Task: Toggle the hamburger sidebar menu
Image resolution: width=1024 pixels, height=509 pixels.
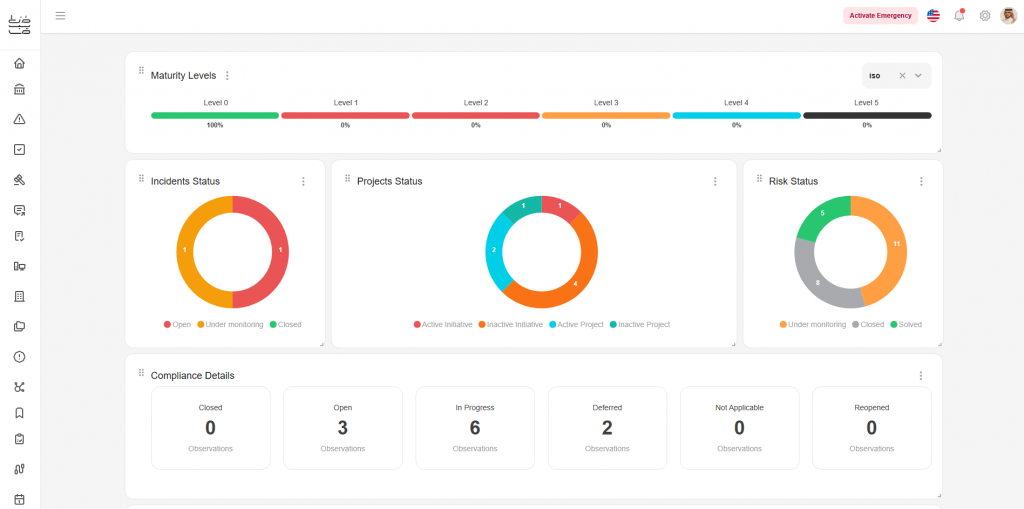Action: pos(61,15)
